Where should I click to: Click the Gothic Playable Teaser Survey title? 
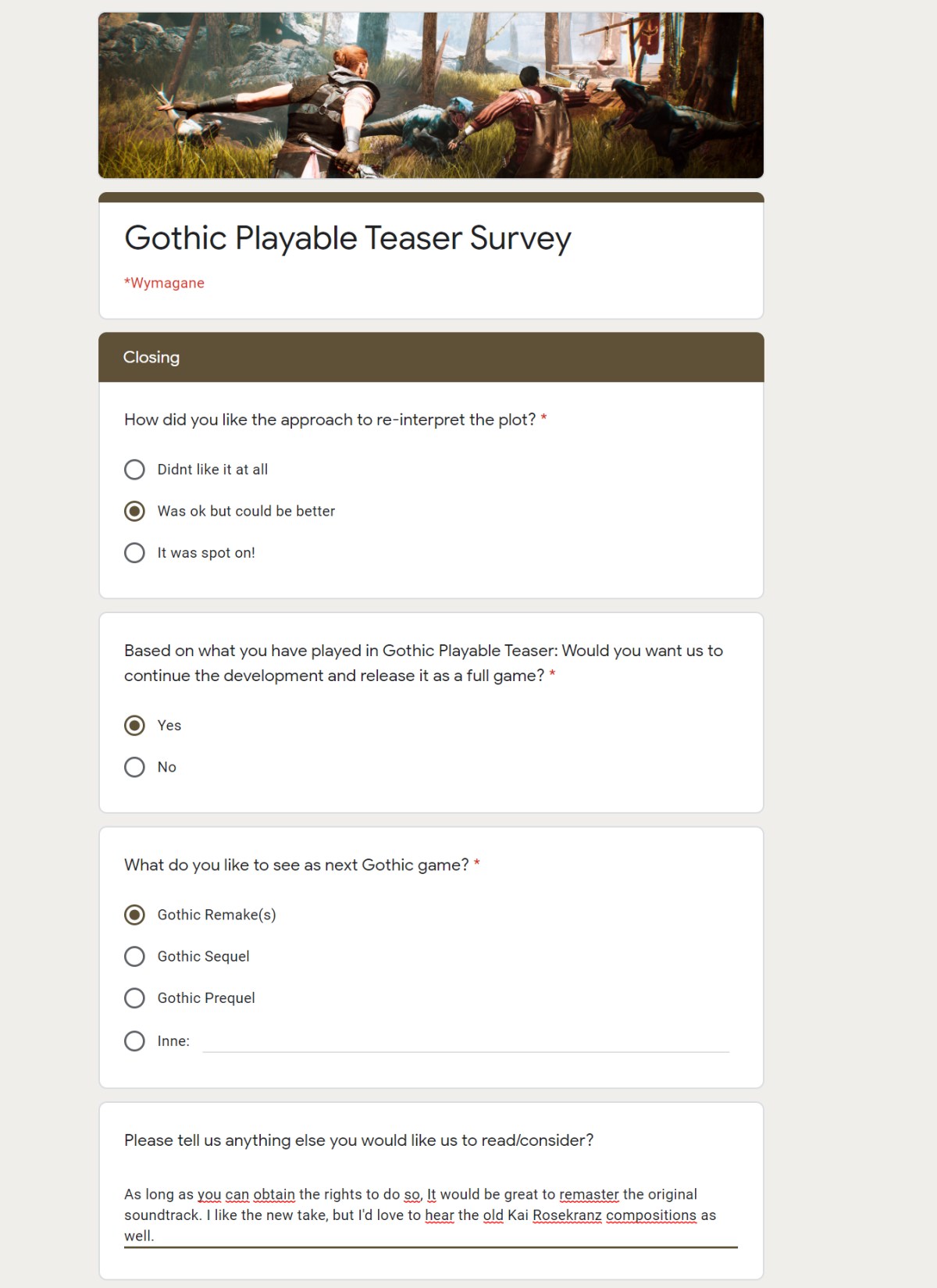tap(347, 238)
